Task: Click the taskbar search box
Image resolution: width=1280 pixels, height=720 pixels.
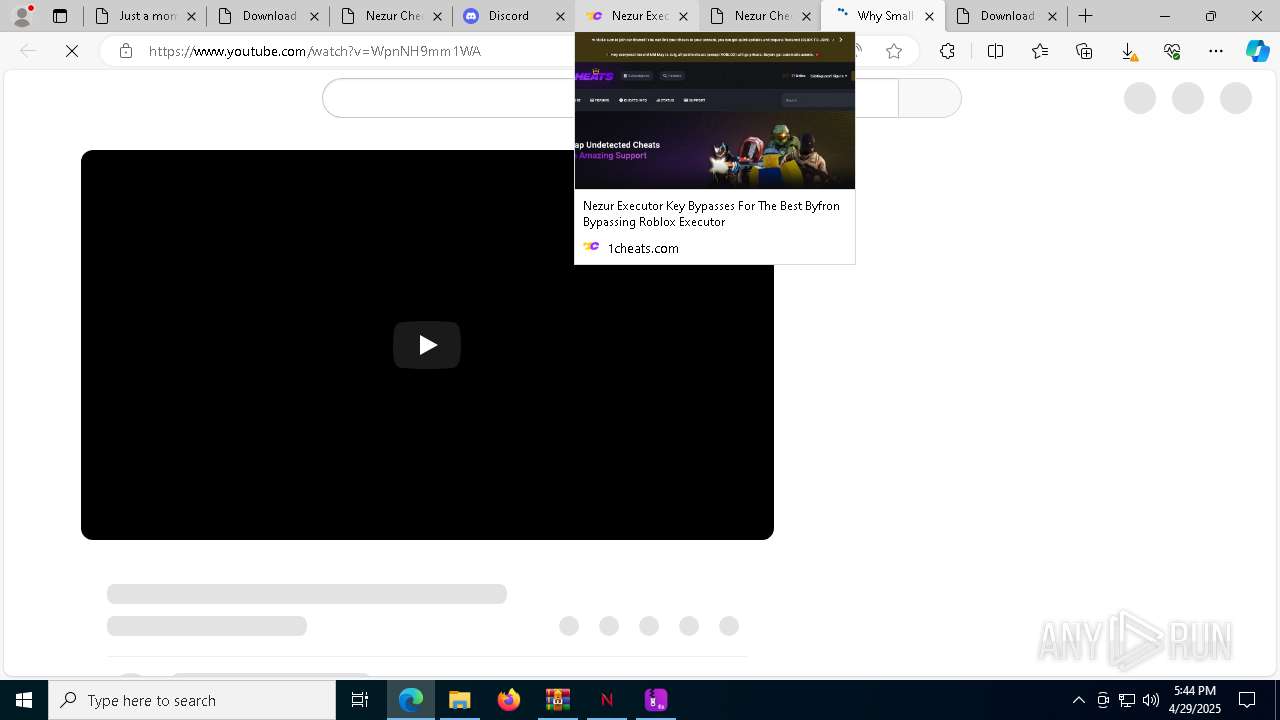Action: [x=192, y=700]
